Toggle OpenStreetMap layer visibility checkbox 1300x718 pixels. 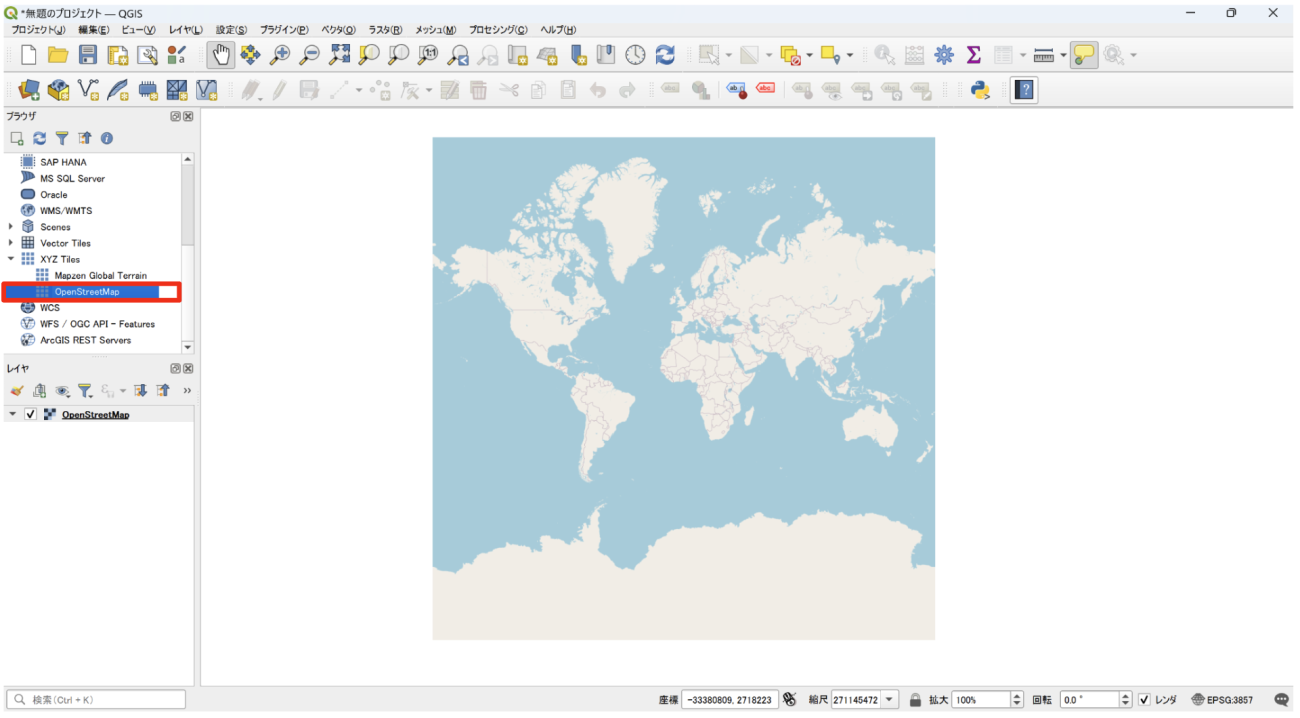[x=31, y=415]
